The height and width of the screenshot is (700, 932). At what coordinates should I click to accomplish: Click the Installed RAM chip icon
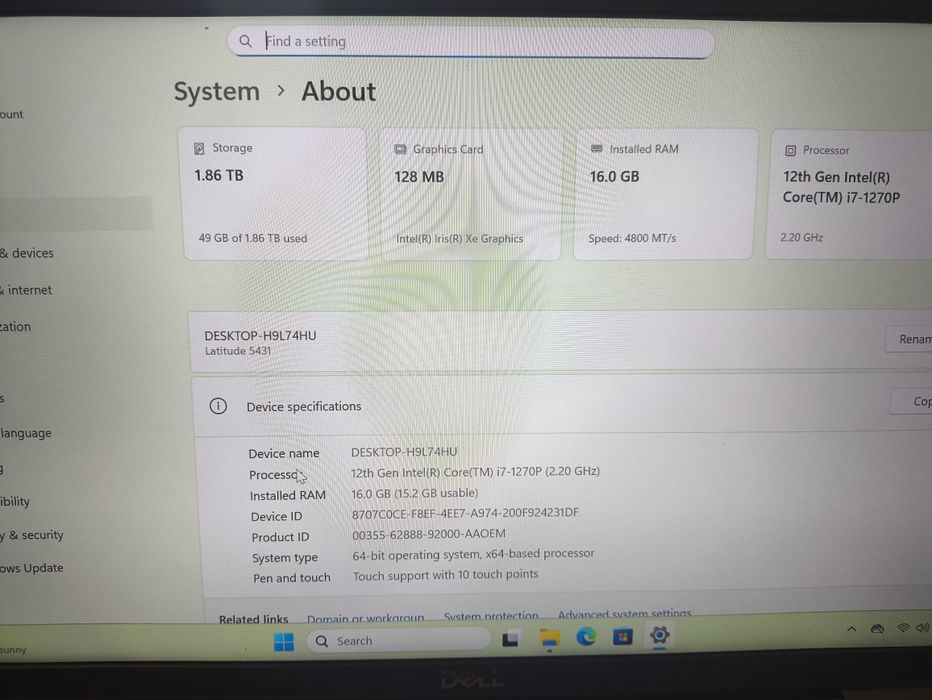pyautogui.click(x=597, y=149)
